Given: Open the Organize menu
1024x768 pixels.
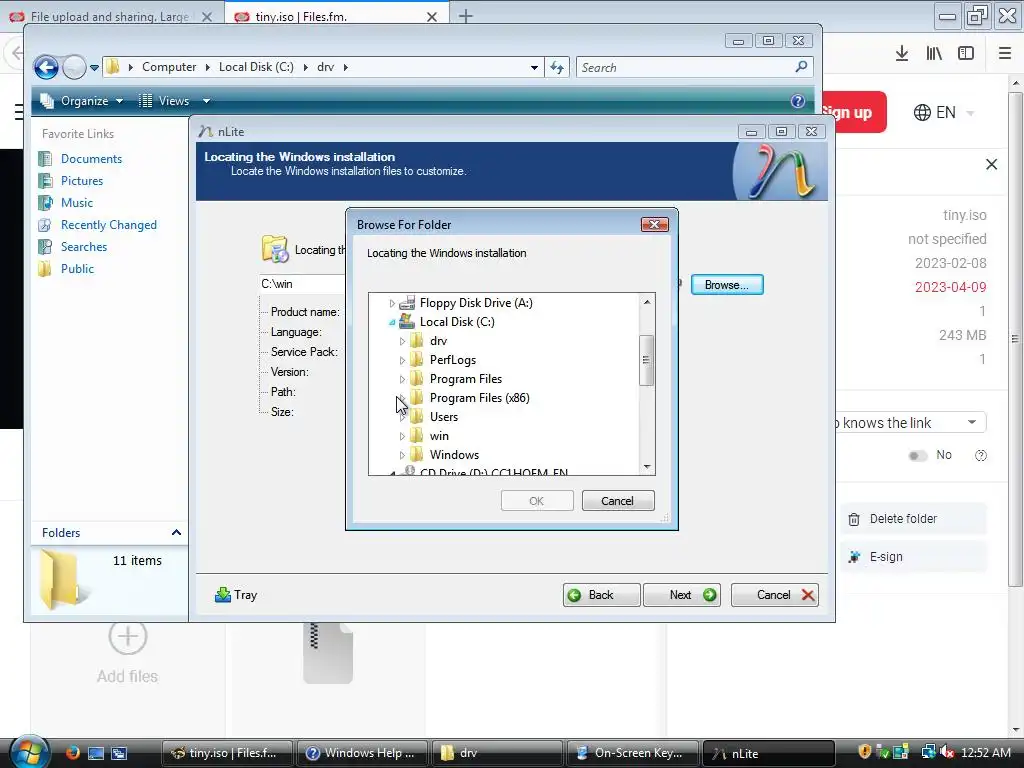Looking at the screenshot, I should click(82, 101).
